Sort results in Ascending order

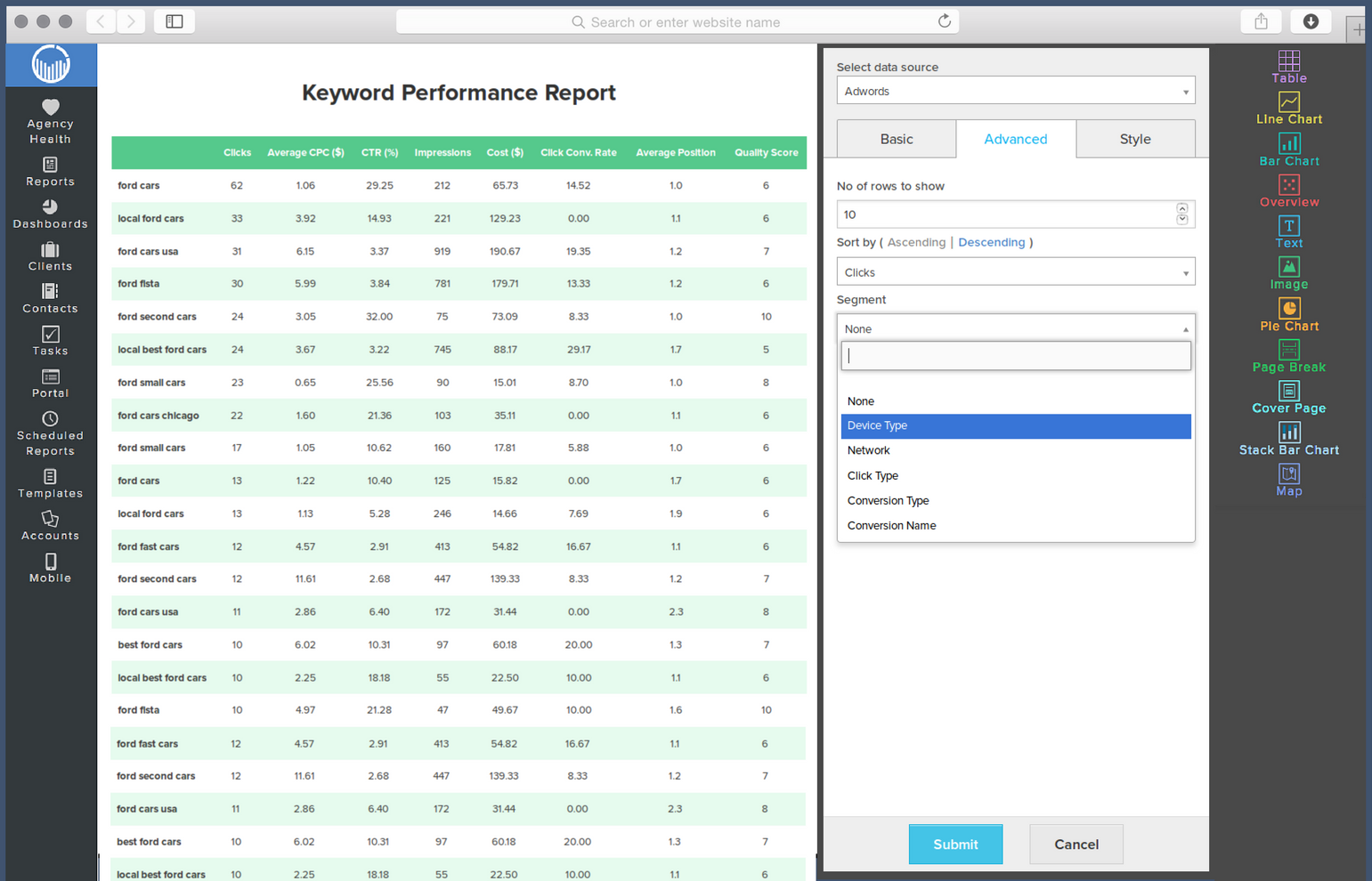pyautogui.click(x=916, y=242)
